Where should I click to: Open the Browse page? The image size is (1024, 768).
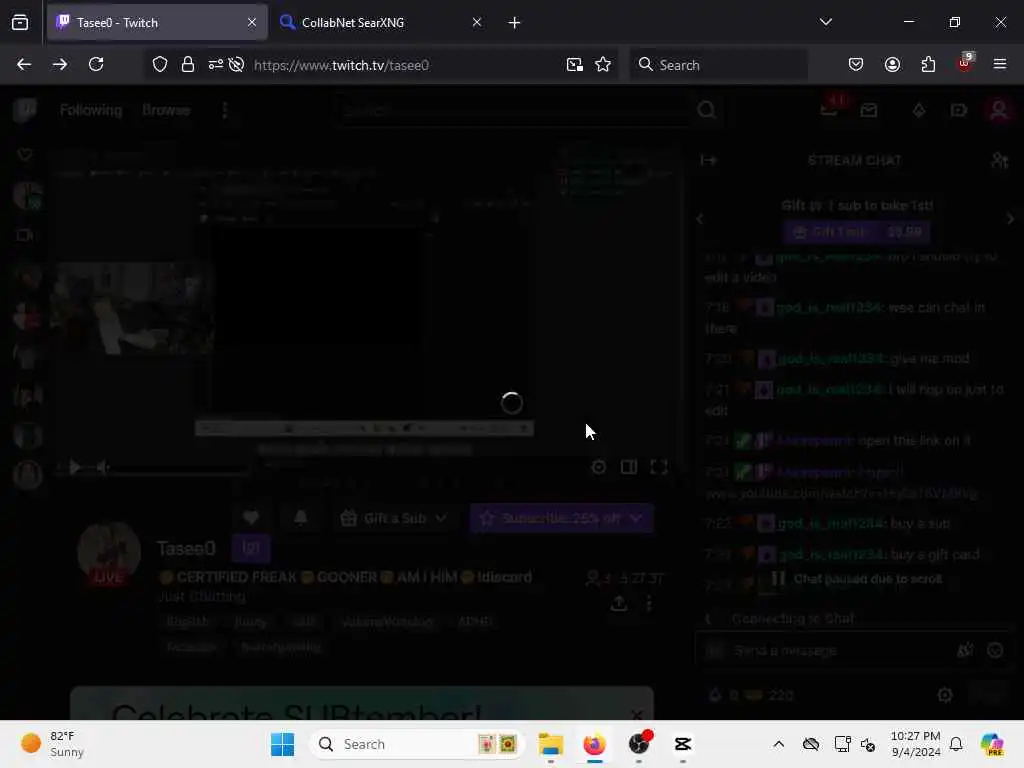pyautogui.click(x=166, y=110)
